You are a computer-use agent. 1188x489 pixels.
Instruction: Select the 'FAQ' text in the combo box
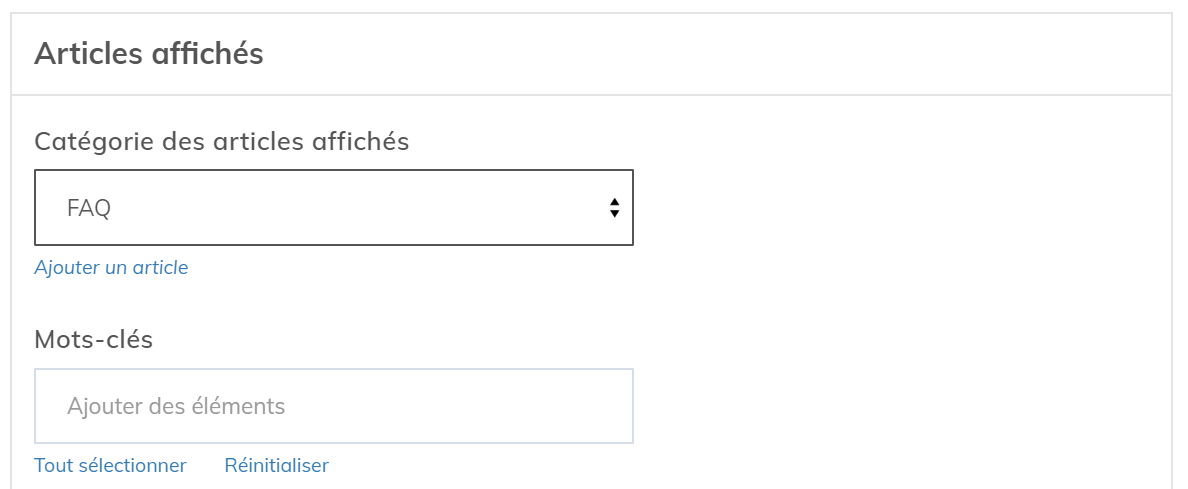coord(88,209)
